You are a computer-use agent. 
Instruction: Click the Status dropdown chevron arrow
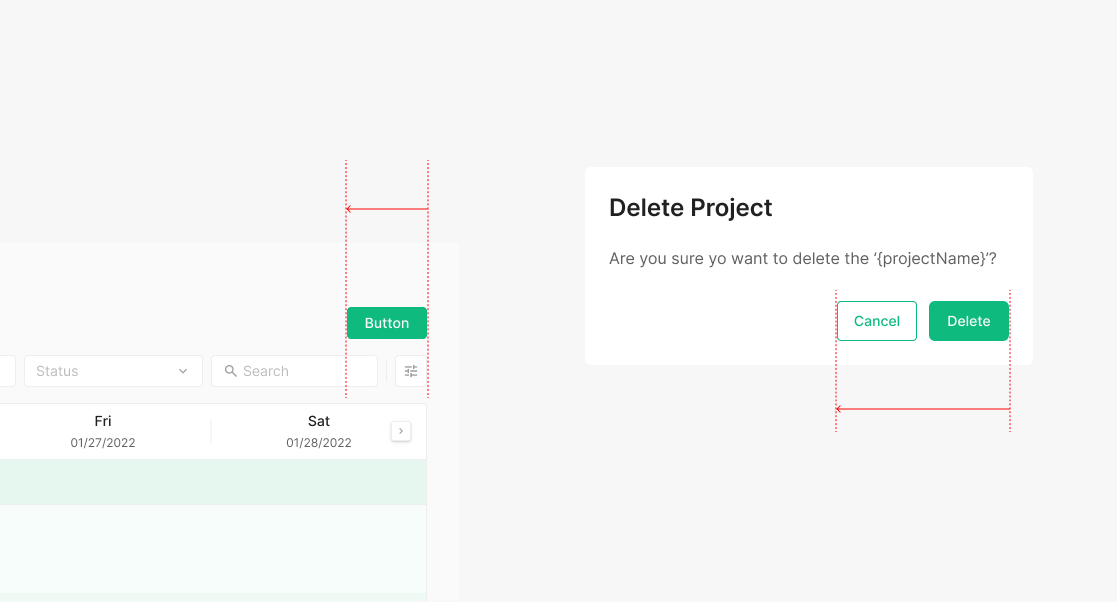point(183,371)
